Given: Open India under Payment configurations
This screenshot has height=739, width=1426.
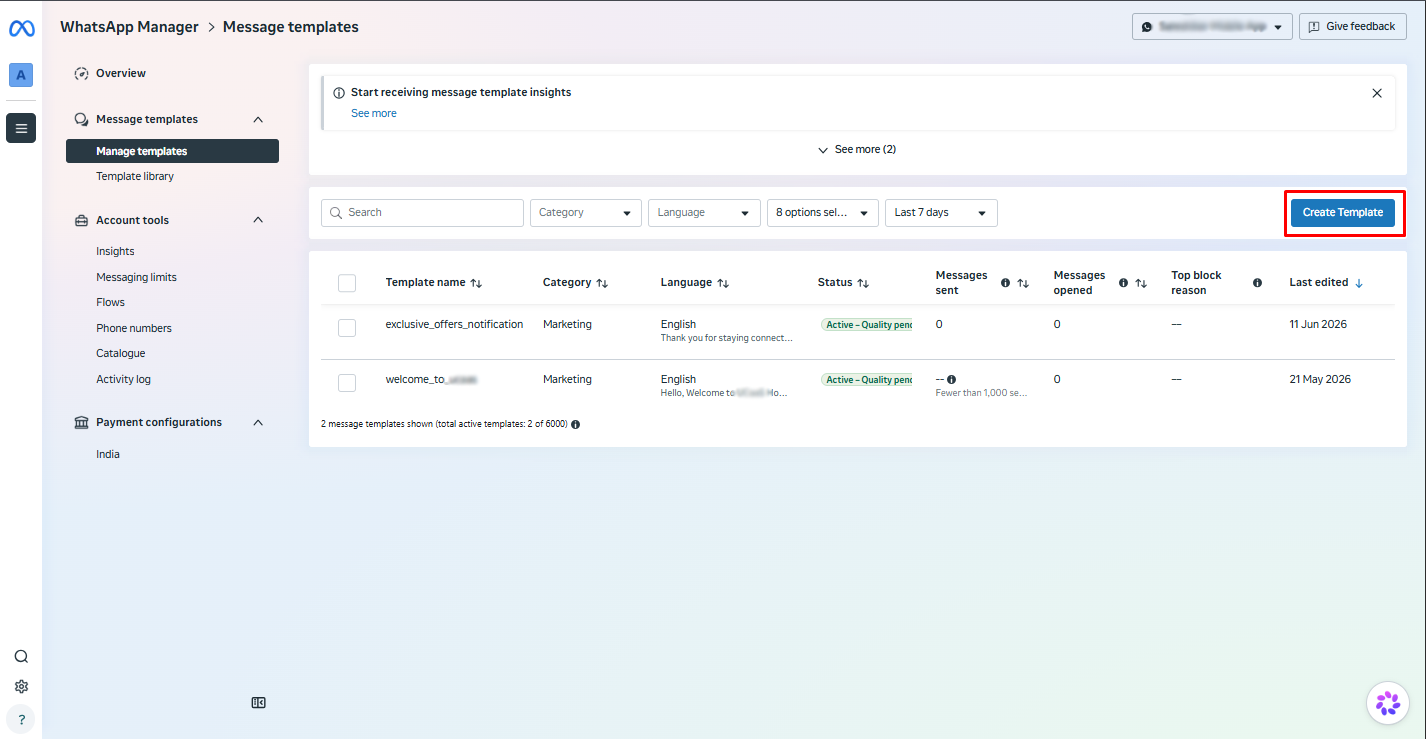Looking at the screenshot, I should tap(108, 454).
